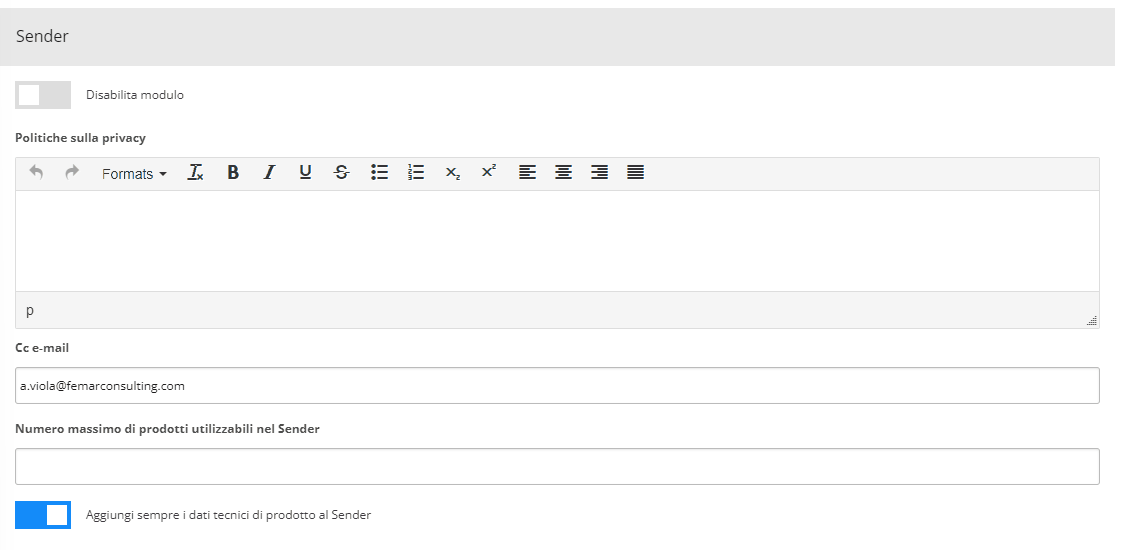Click the redo arrow in editor toolbar
Screen dimensions: 1146x550
(x=72, y=173)
